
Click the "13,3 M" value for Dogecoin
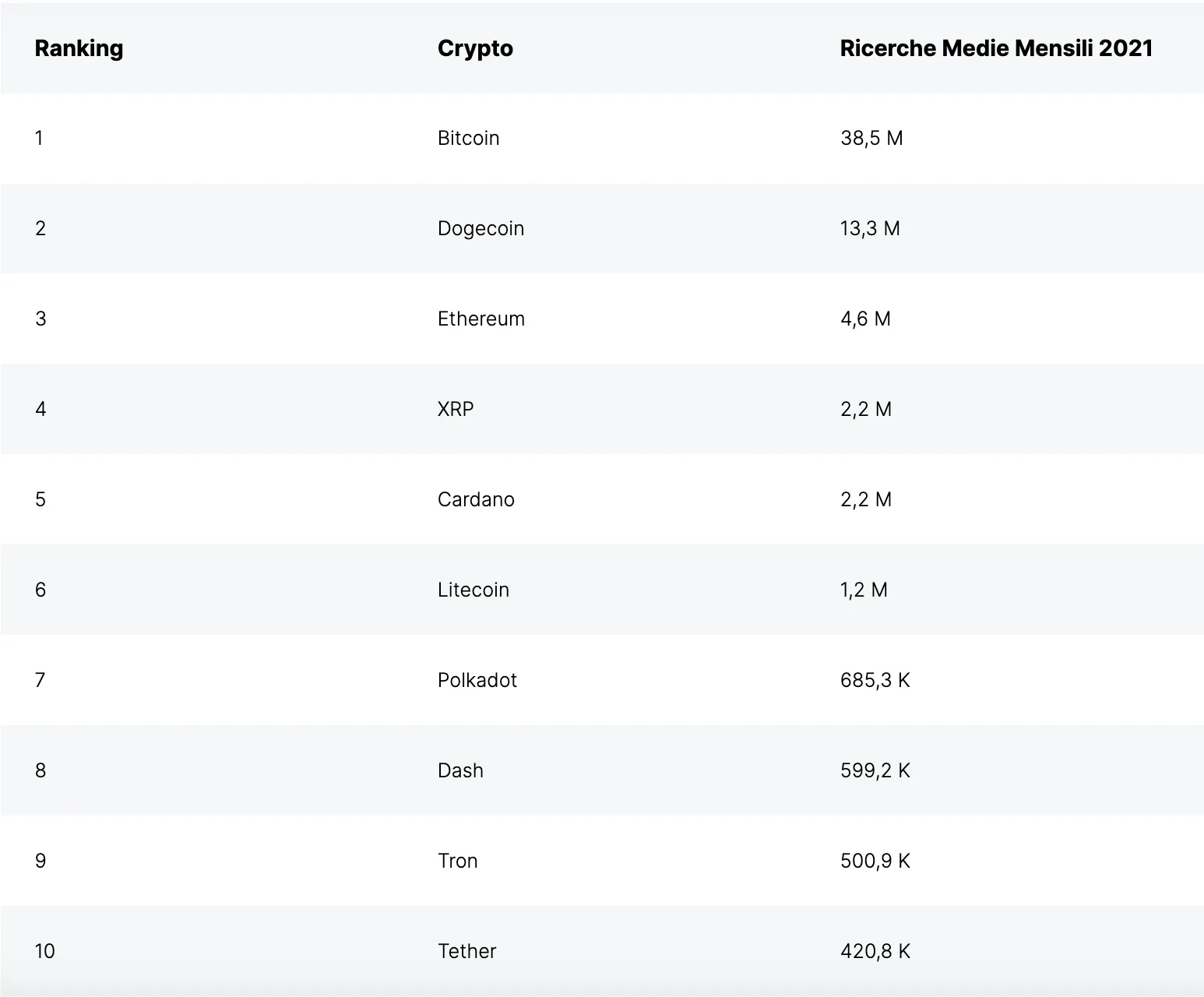(x=870, y=228)
